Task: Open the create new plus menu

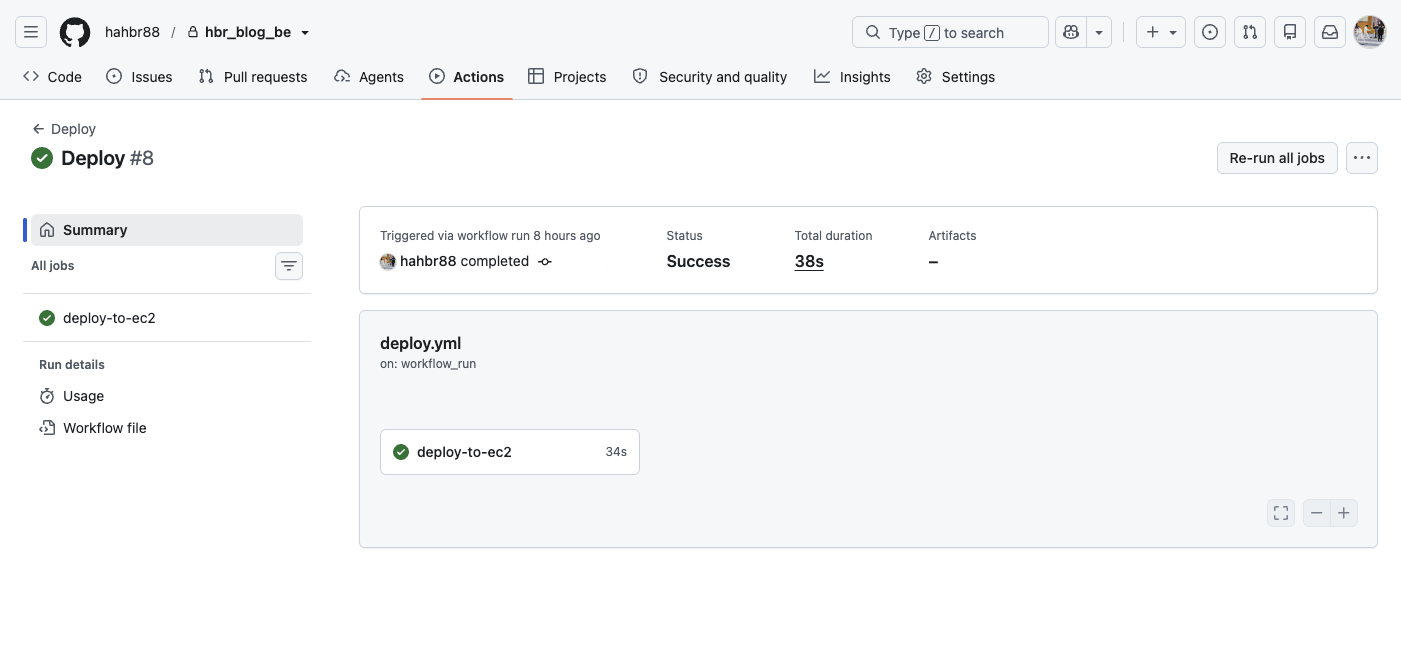Action: tap(1161, 32)
